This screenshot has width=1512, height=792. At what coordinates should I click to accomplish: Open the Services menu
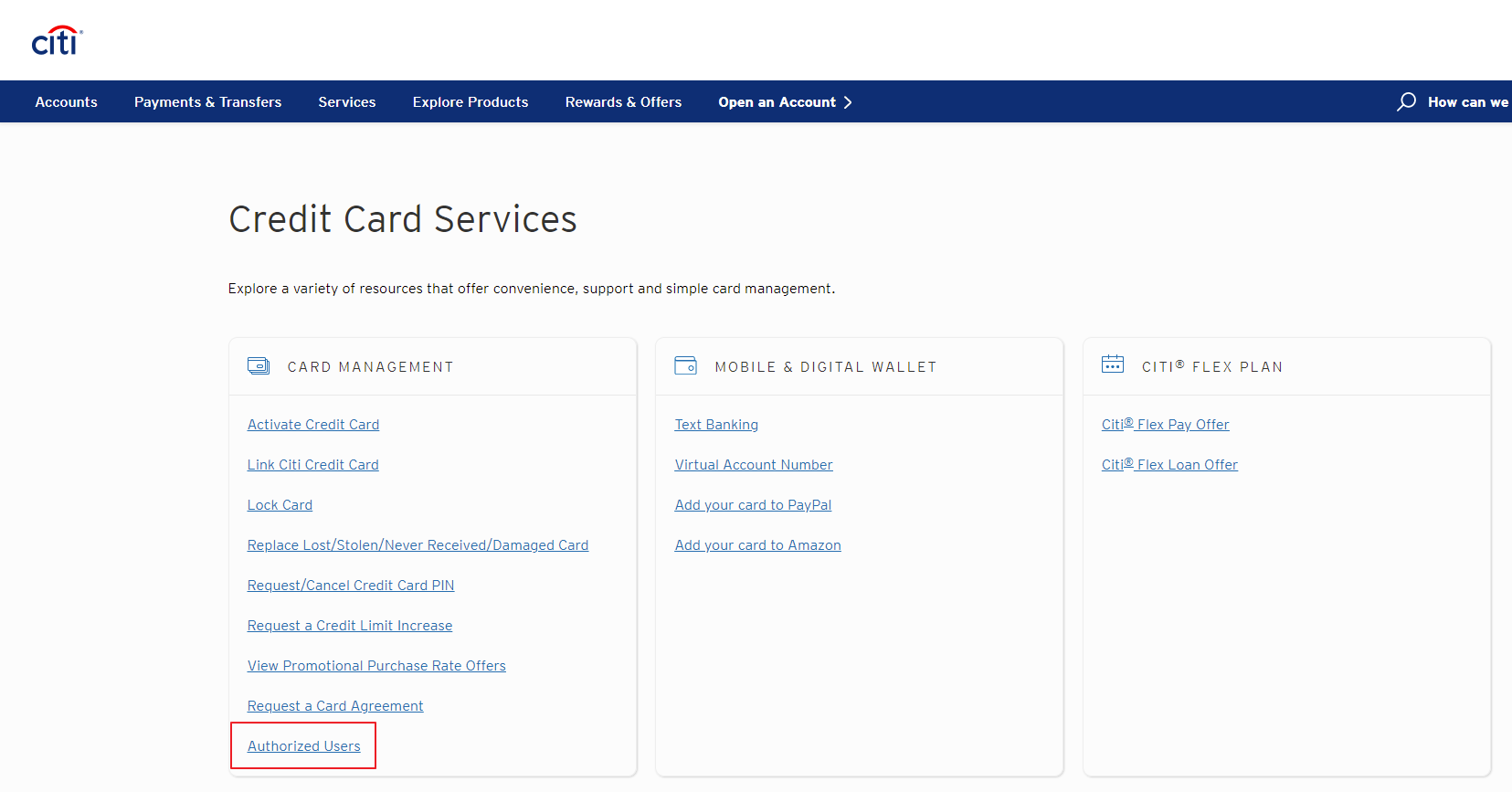(346, 102)
